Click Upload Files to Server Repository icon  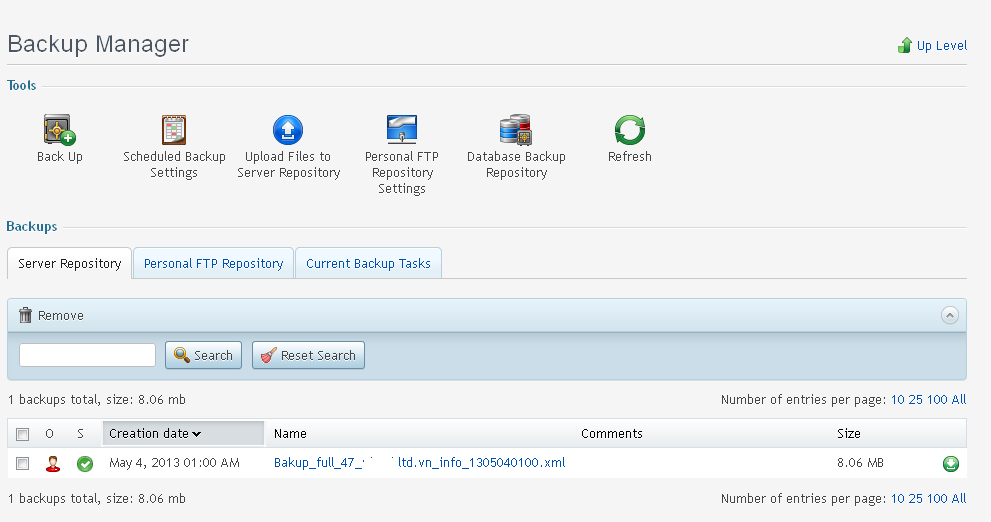pos(288,130)
